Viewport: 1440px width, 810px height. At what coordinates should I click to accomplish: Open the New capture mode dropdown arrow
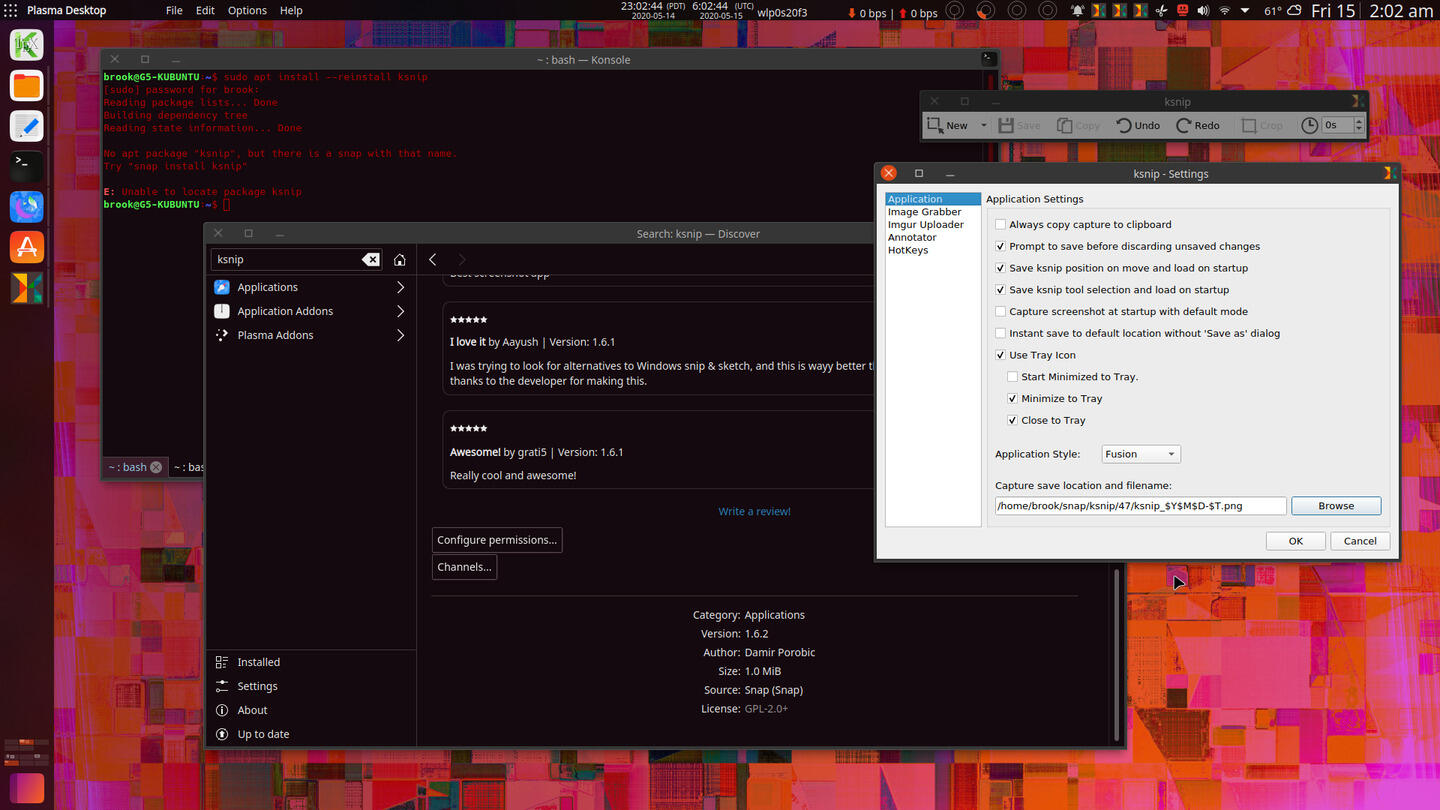[984, 126]
